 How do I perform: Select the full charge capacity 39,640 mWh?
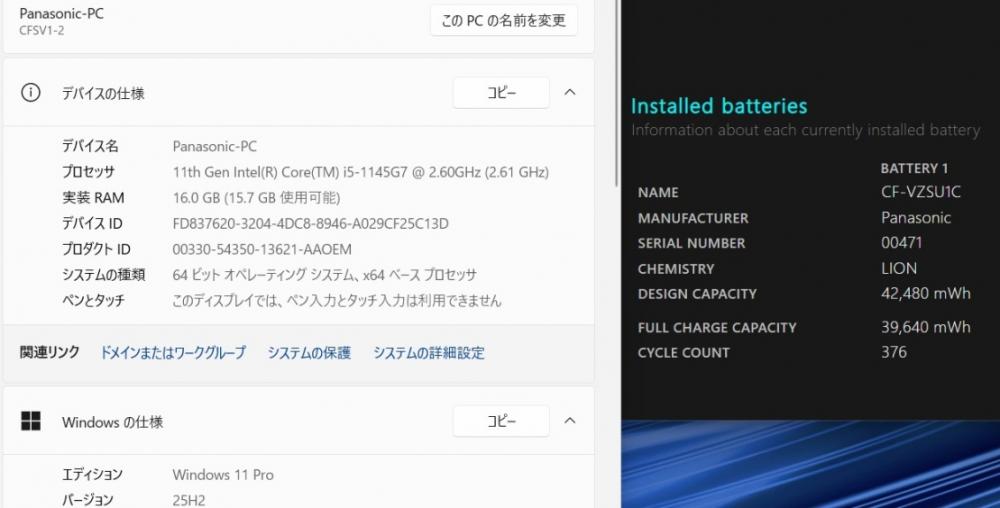pos(926,327)
